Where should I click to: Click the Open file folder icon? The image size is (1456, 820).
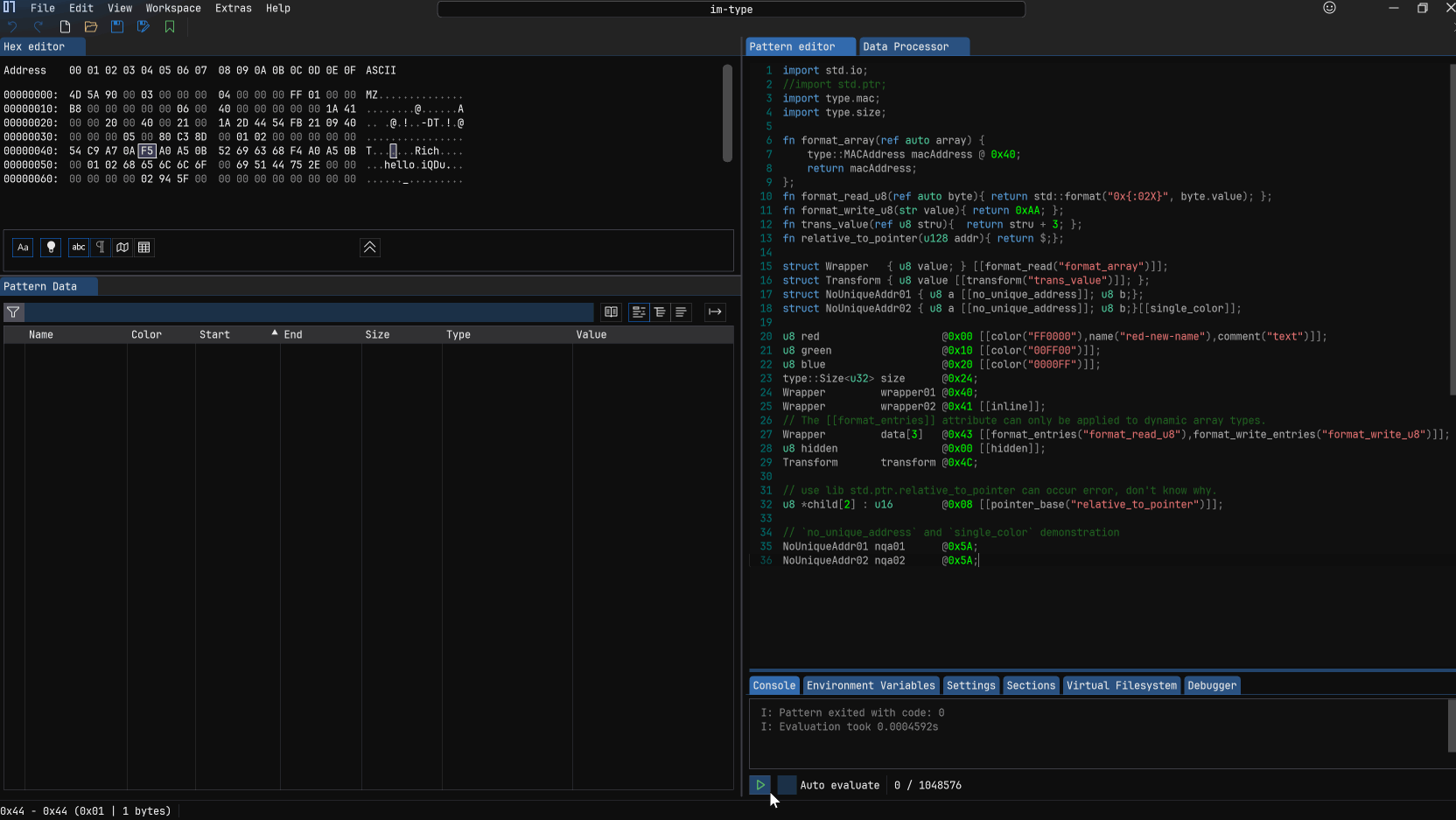pos(91,27)
